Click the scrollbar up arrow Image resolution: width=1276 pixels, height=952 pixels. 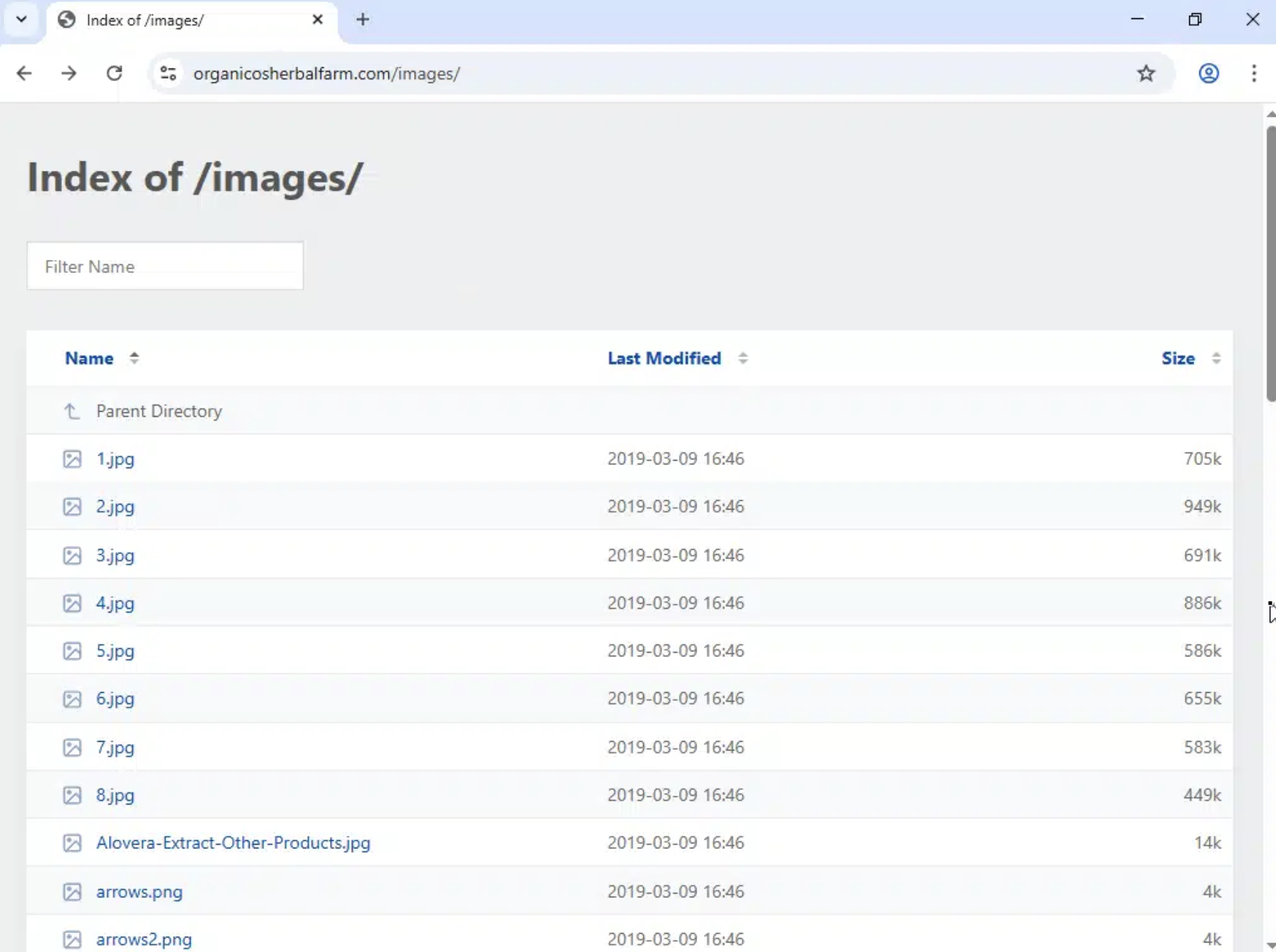(1271, 114)
